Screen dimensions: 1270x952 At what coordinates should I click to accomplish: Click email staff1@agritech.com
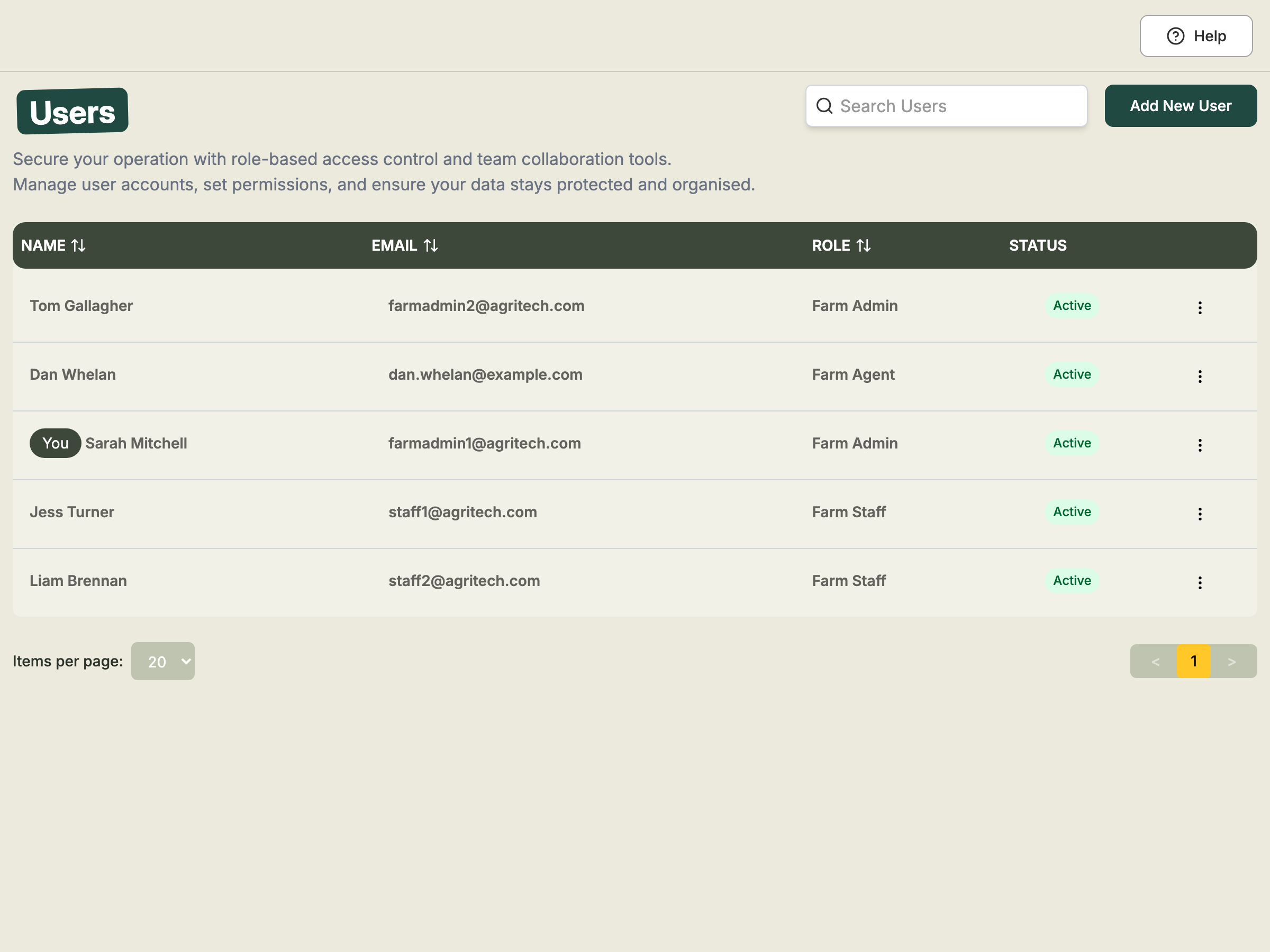[463, 512]
